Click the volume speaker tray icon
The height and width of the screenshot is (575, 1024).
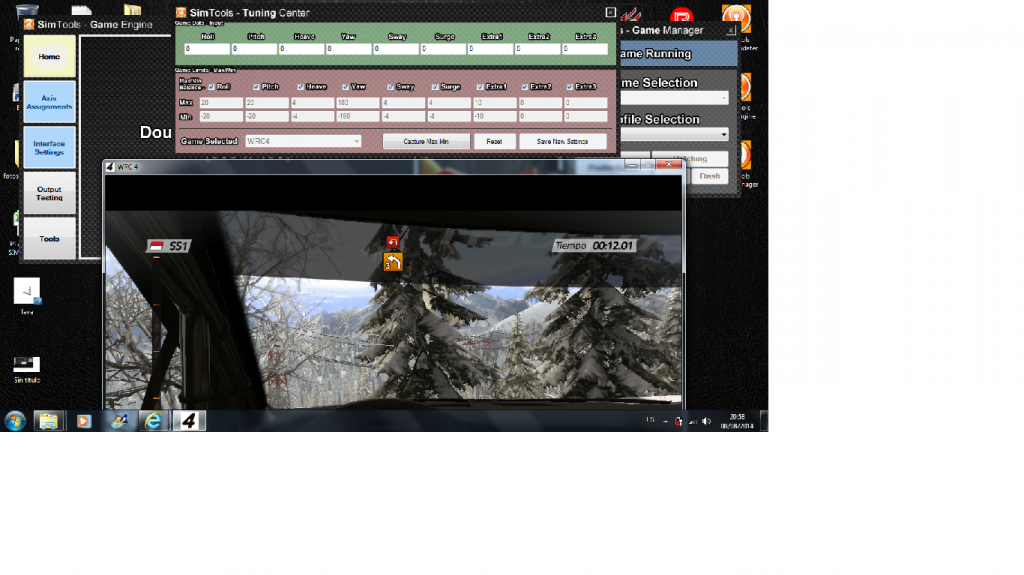[707, 421]
